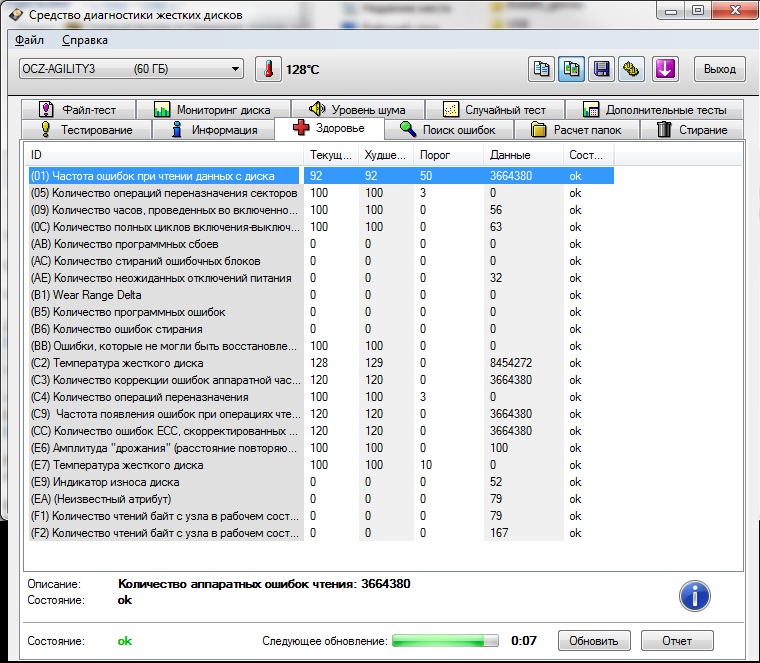Select row (C4) Количество операций переназначения
This screenshot has height=663, width=760.
coord(321,396)
